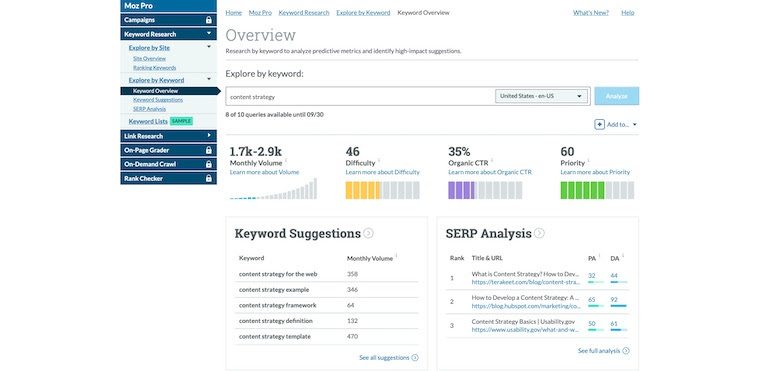The image size is (760, 371).
Task: Go to Explore by Keyword breadcrumb link
Action: [x=364, y=13]
